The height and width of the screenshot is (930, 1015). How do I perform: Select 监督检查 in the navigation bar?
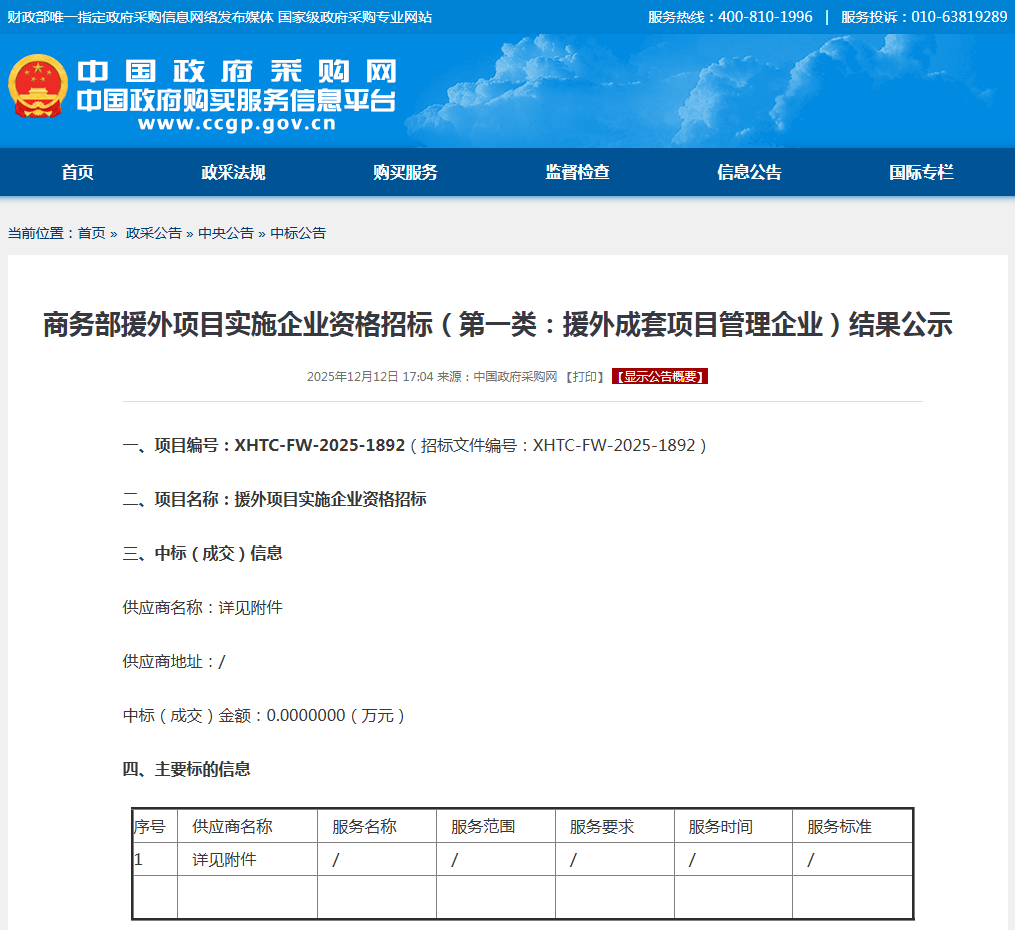pyautogui.click(x=577, y=172)
